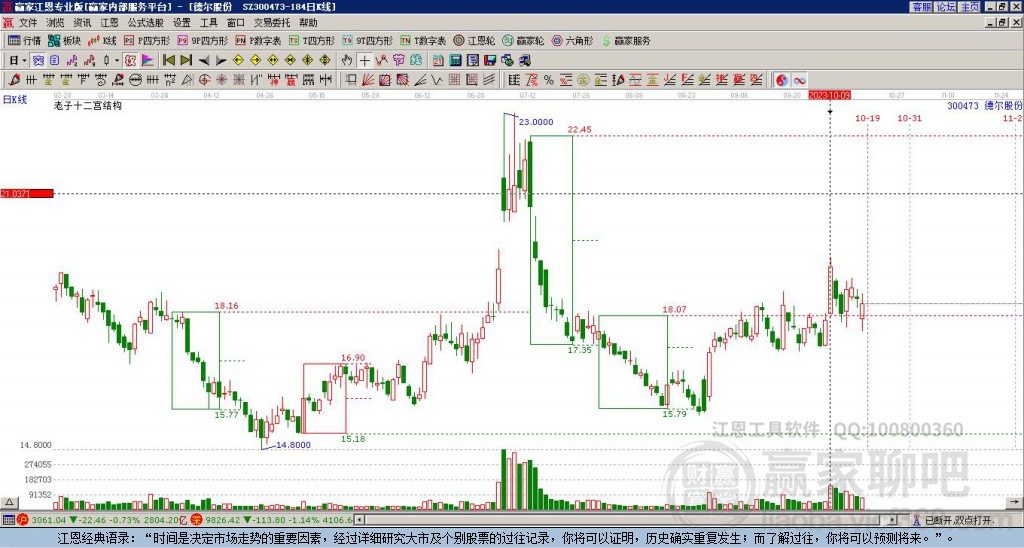Toggle the 权 ex-rights adjustment button
The image size is (1024, 548).
coord(130,61)
